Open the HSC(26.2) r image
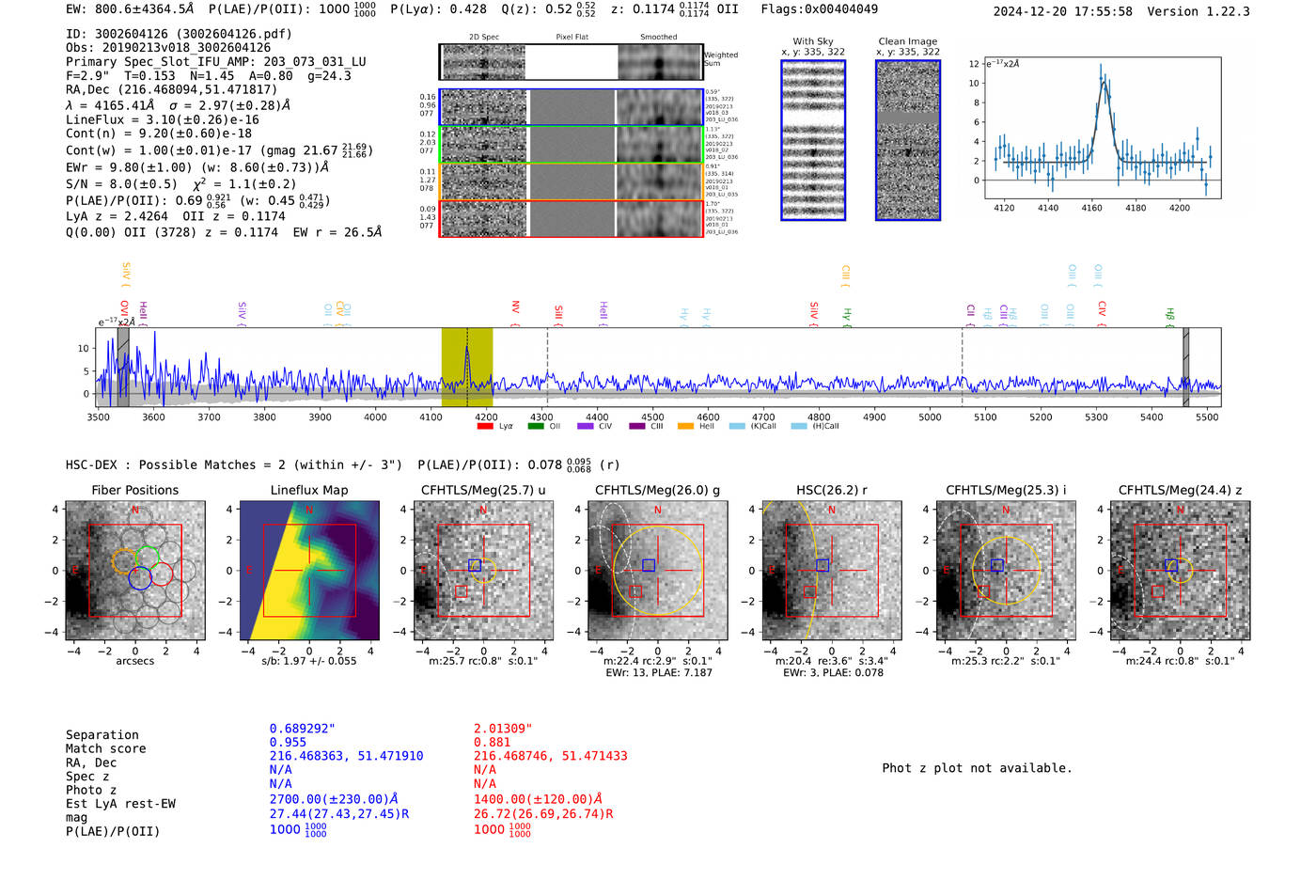The image size is (1316, 896). 832,571
